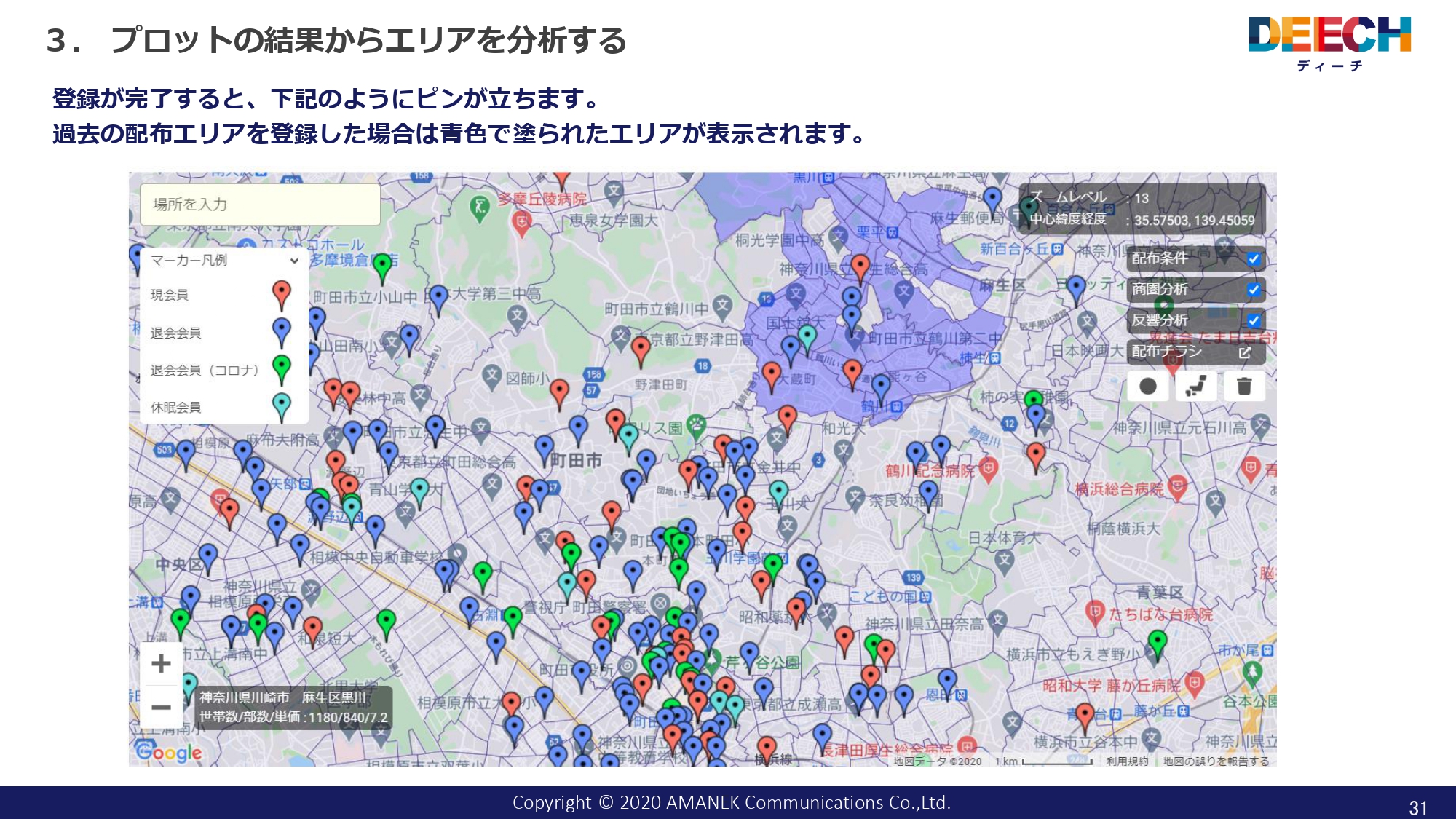Click the trash icon to delete shapes
The height and width of the screenshot is (819, 1456).
click(x=1246, y=387)
